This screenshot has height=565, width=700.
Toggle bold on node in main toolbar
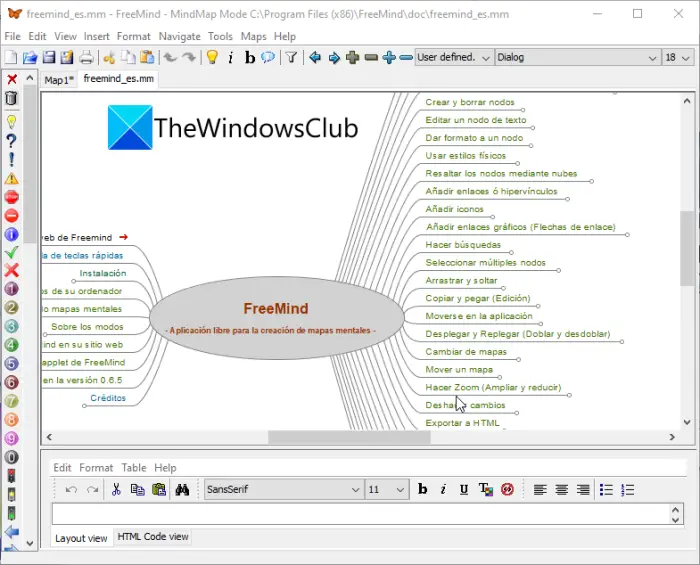coord(250,58)
